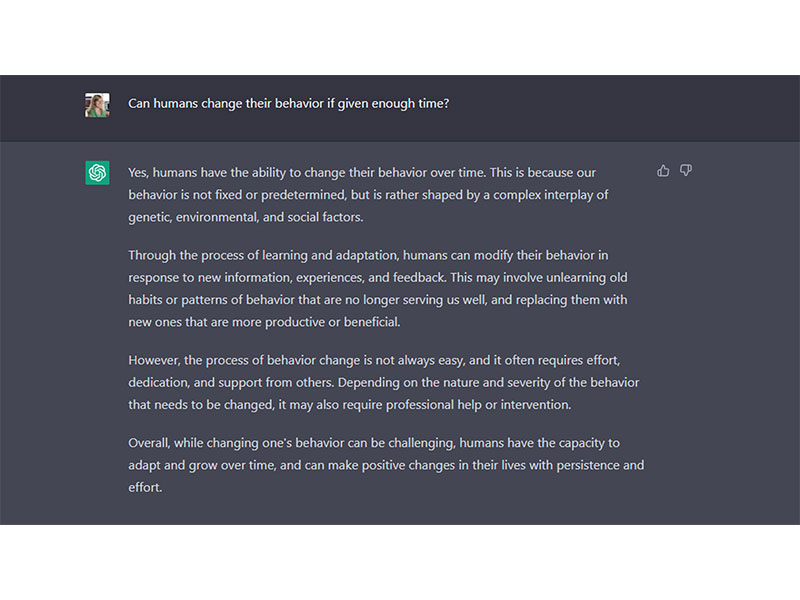Click the line starting 'Through the process of learning'
Screen dimensions: 800x600
coord(368,255)
